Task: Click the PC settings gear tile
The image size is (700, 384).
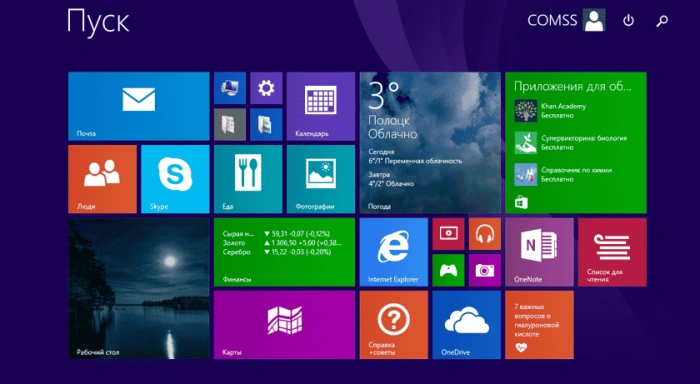Action: pyautogui.click(x=266, y=88)
